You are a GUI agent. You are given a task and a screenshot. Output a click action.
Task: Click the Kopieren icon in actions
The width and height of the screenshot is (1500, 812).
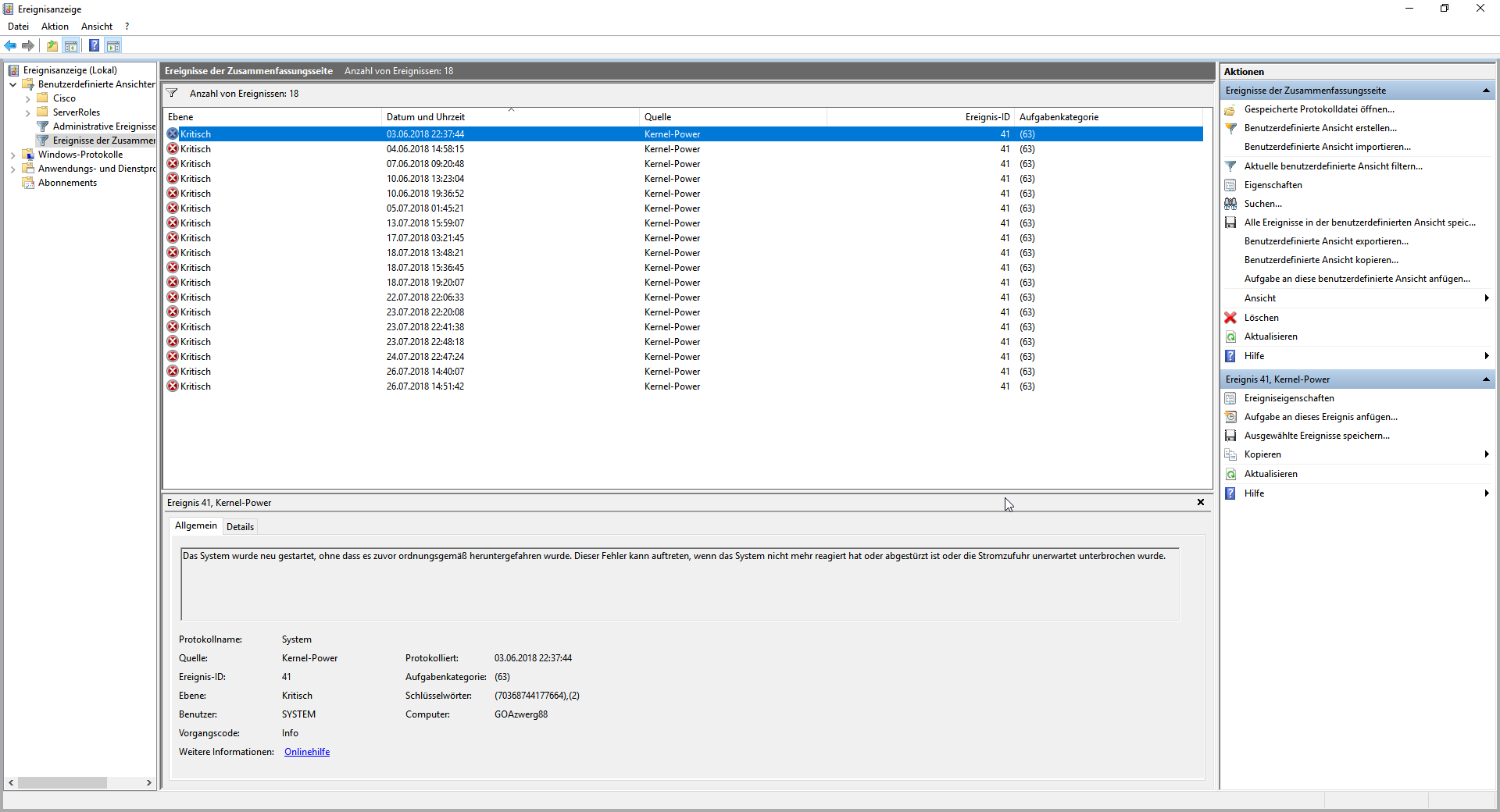click(x=1230, y=454)
